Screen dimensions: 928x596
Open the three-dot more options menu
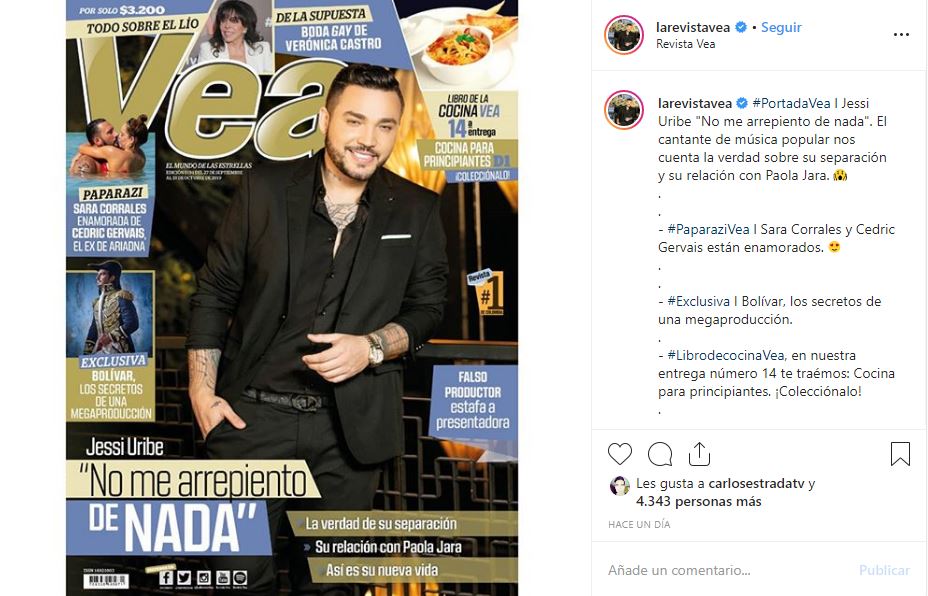pyautogui.click(x=901, y=35)
